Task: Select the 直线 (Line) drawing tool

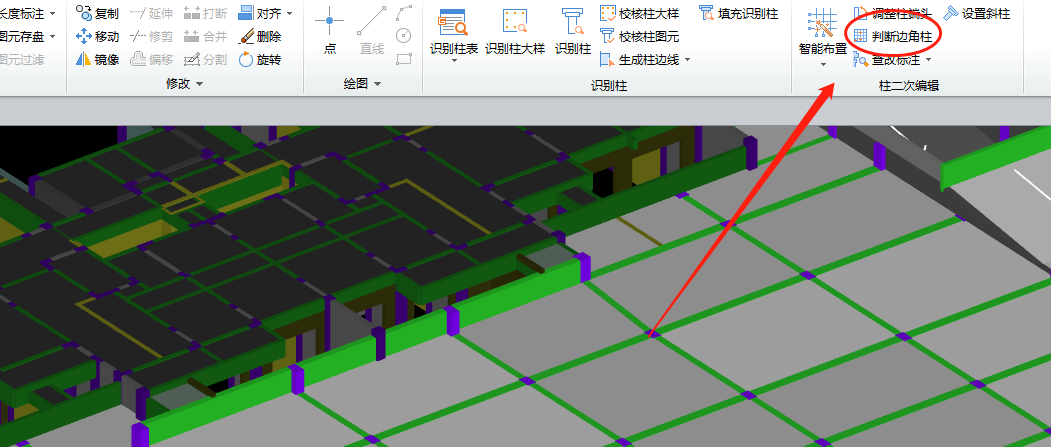Action: click(x=371, y=31)
